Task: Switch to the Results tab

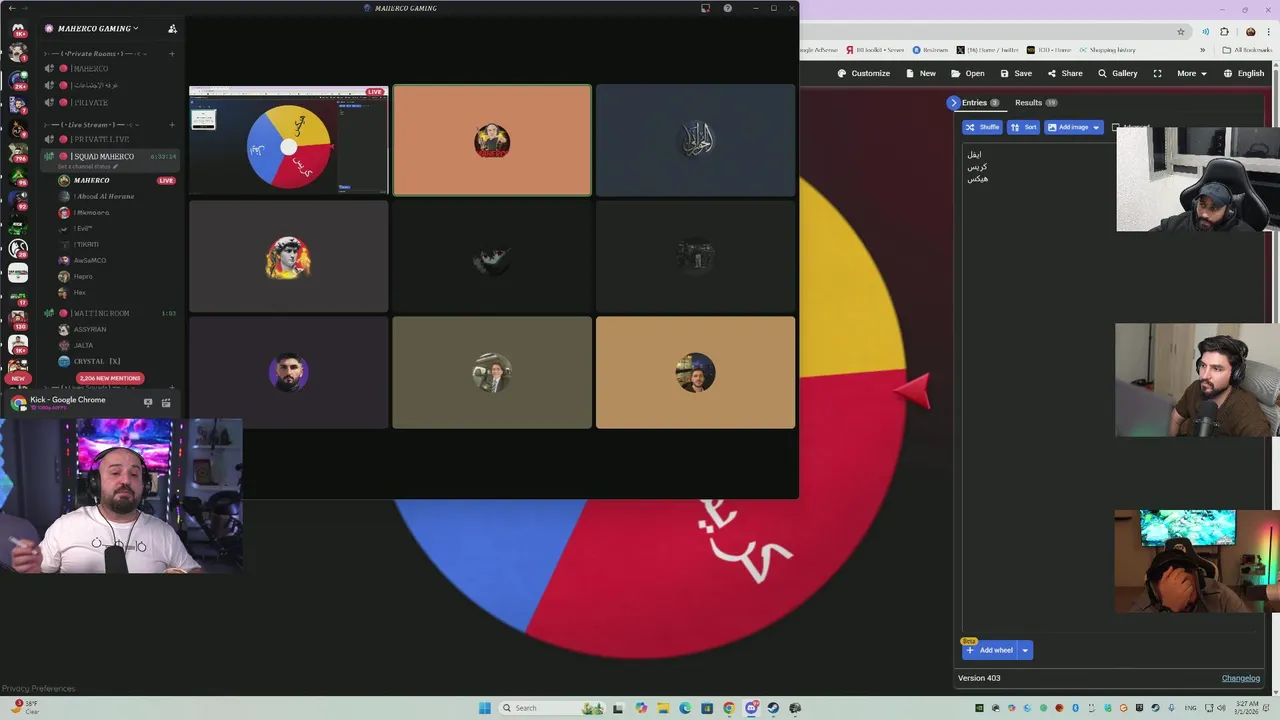Action: [x=1036, y=102]
